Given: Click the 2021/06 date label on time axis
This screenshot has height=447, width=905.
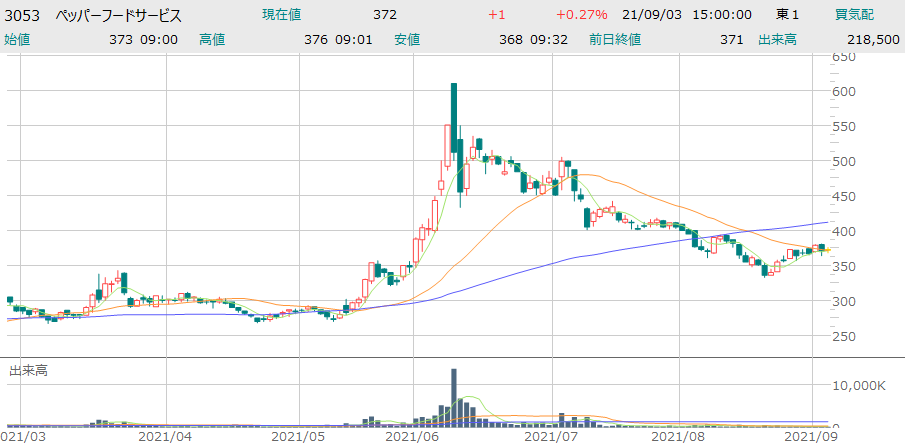Looking at the screenshot, I should [413, 437].
